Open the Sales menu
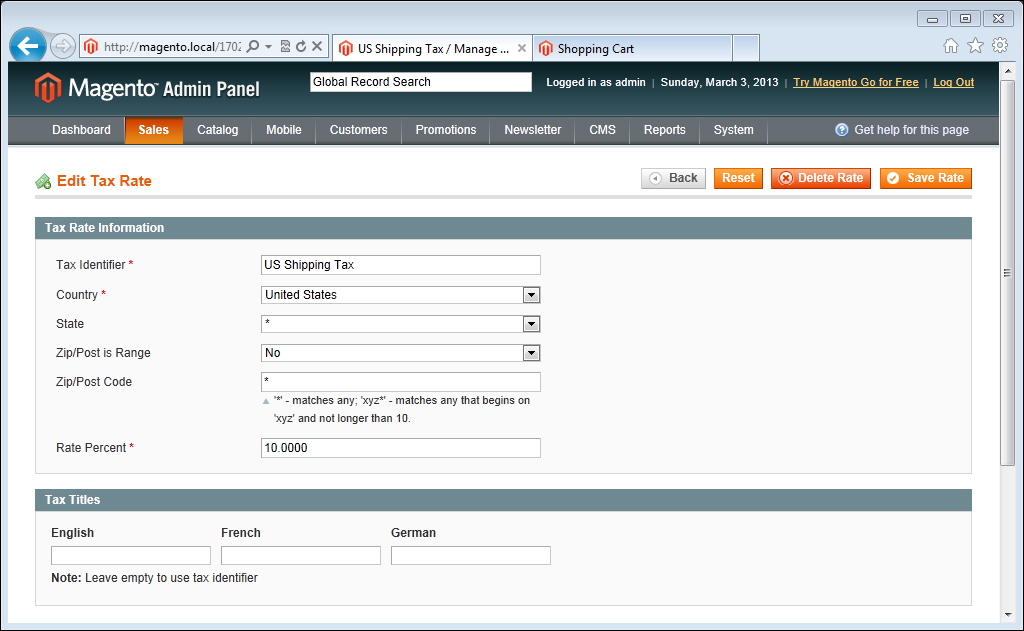Screen dimensions: 1024x631 154,130
